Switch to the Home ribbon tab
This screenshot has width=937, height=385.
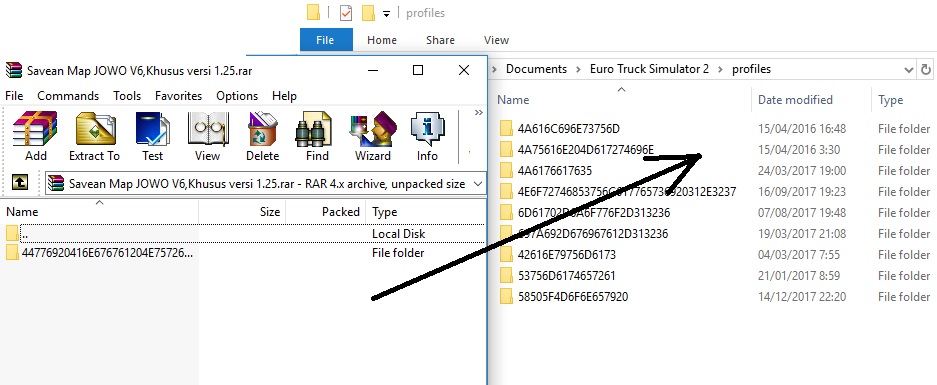[x=382, y=40]
